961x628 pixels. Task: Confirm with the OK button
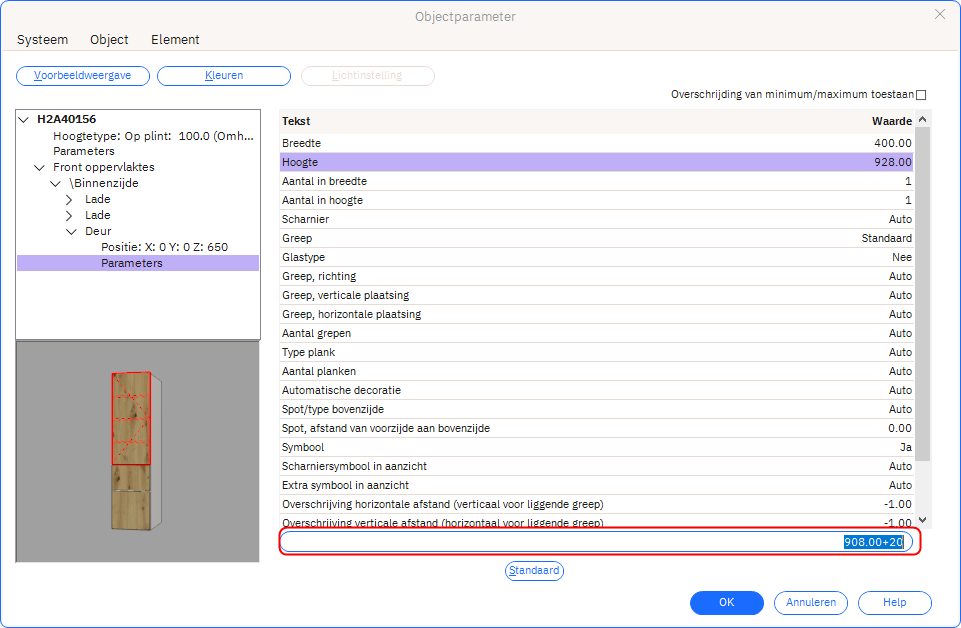click(x=726, y=603)
